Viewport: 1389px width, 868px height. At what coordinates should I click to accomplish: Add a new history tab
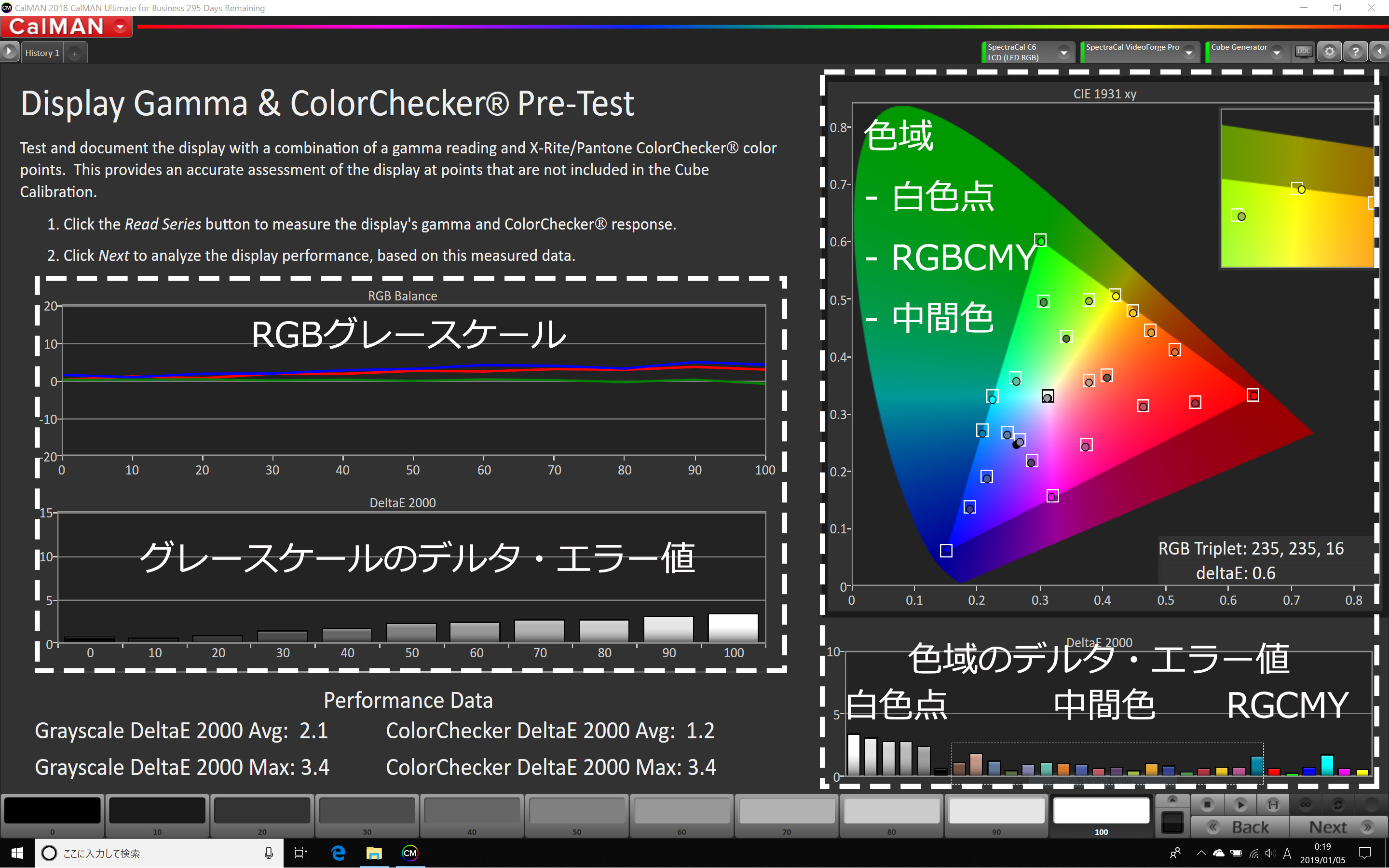(x=75, y=54)
